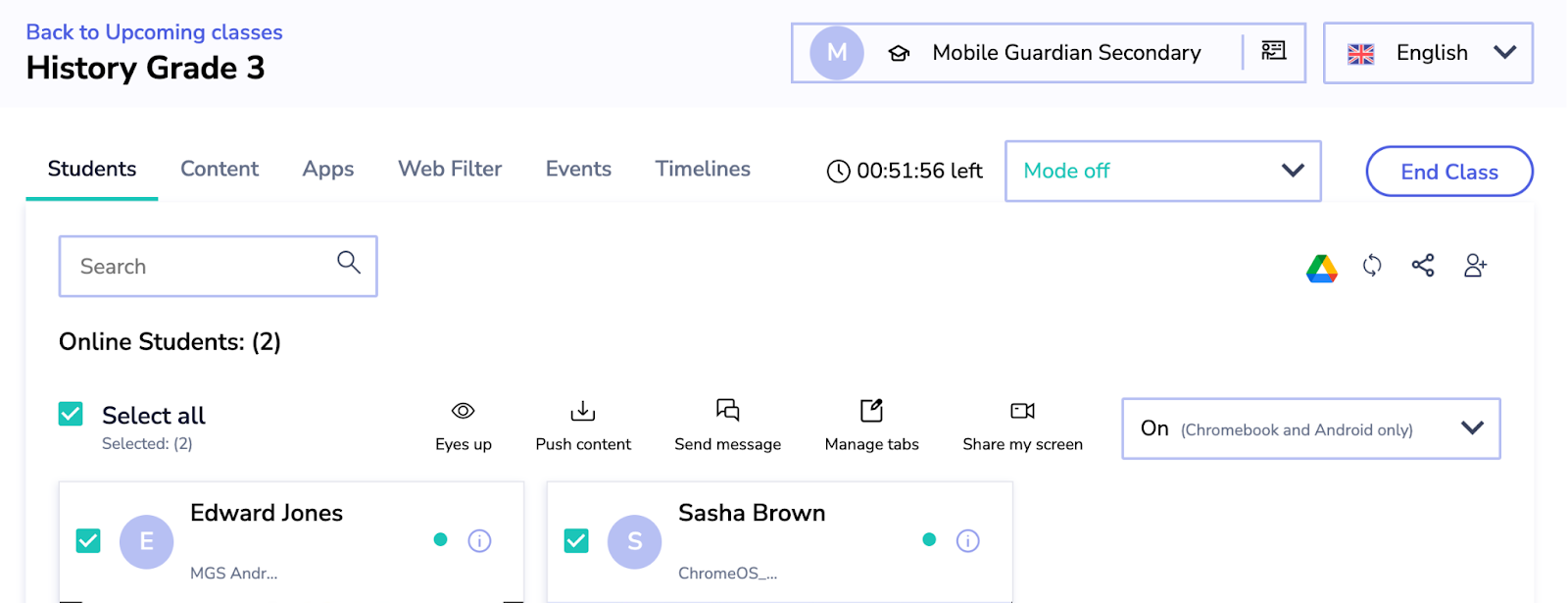Uncheck the Select all checkbox
This screenshot has width=1568, height=603.
71,414
